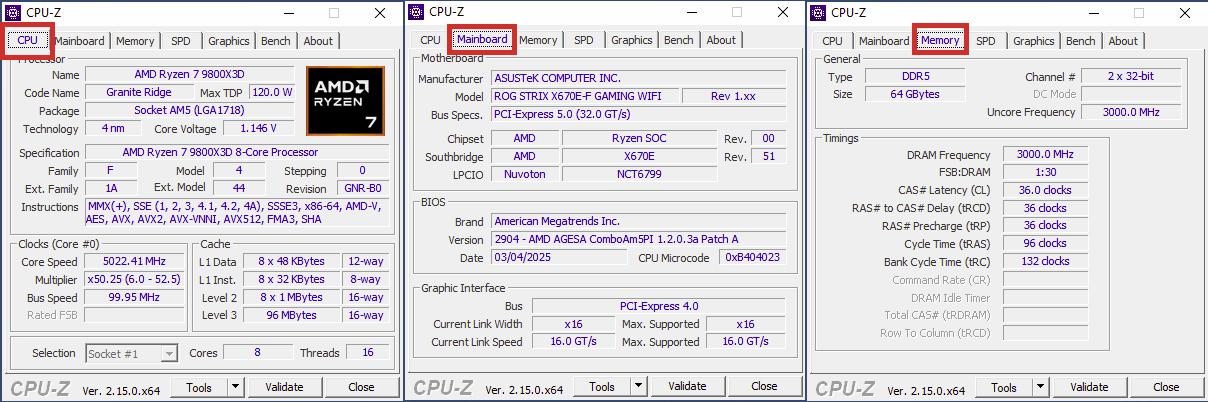Close left CPU-Z window with X
The image size is (1208, 402).
pyautogui.click(x=380, y=13)
